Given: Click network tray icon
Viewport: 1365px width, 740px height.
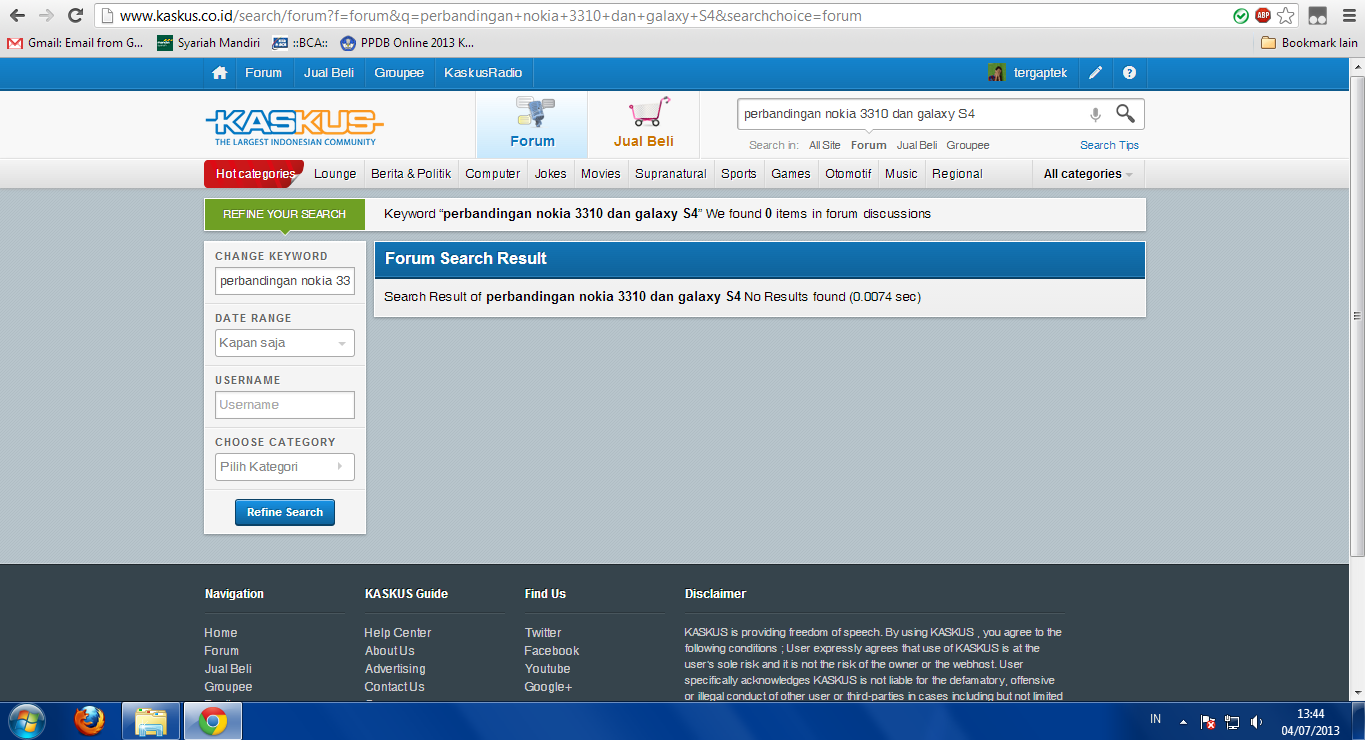Looking at the screenshot, I should pyautogui.click(x=1232, y=721).
